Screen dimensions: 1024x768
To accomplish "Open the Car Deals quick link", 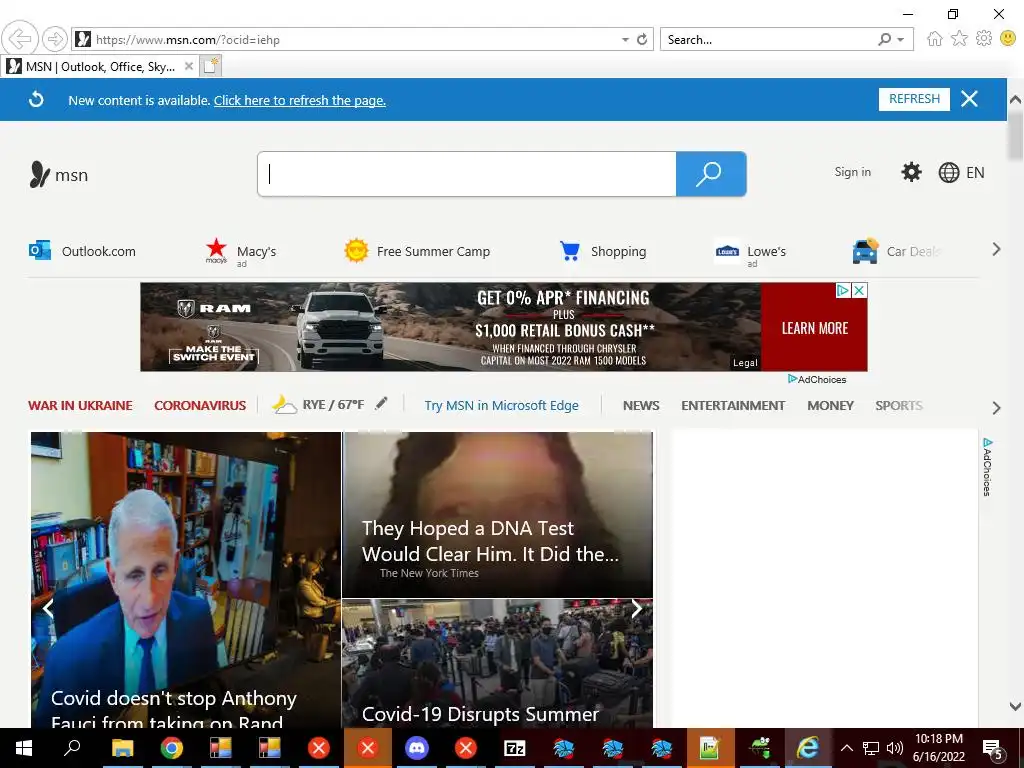I will click(x=895, y=251).
